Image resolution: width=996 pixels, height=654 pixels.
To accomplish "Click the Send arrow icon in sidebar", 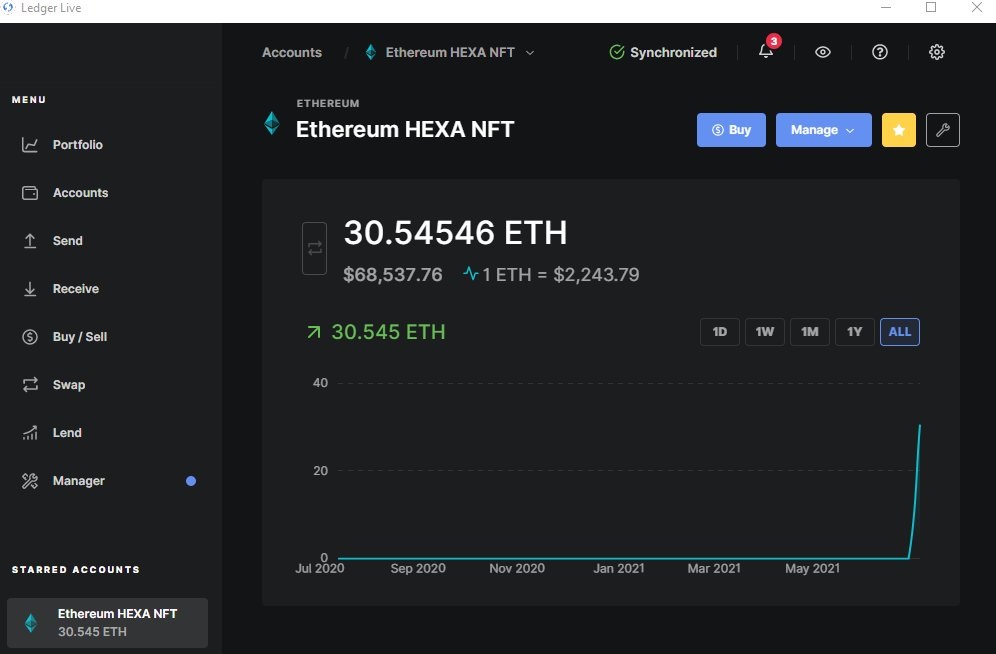I will point(30,241).
